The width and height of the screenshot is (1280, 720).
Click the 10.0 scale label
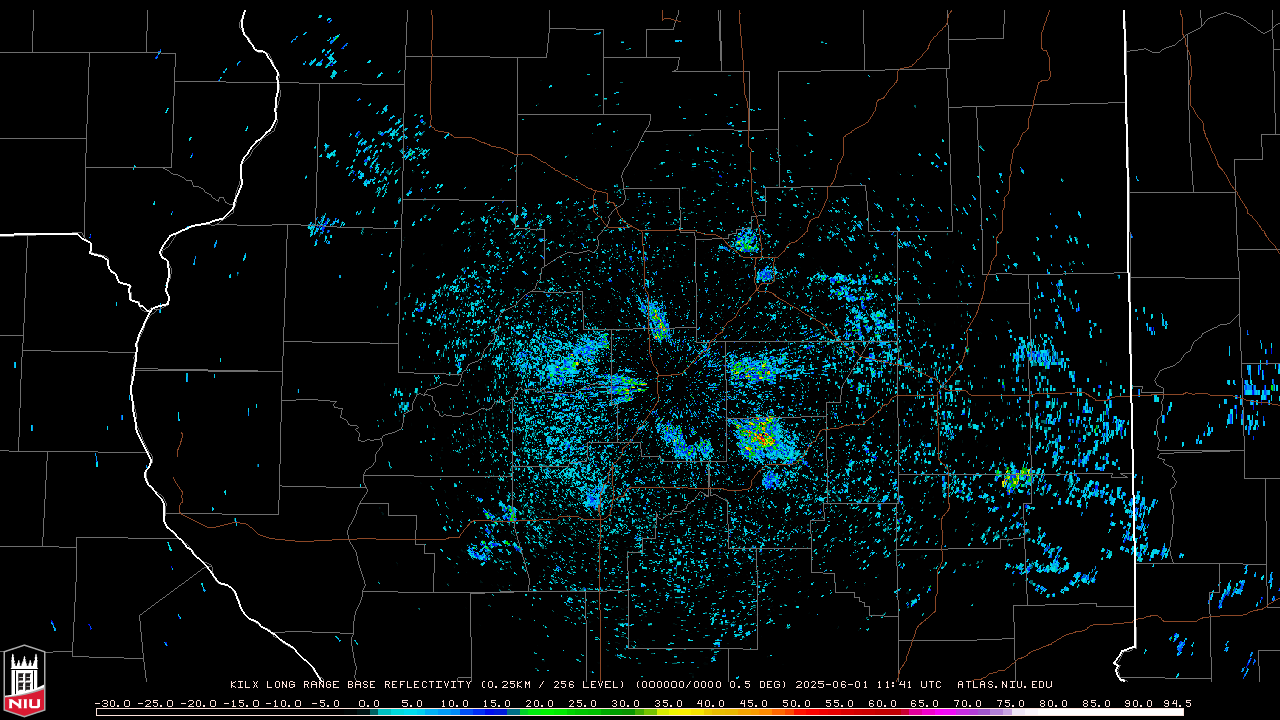(x=454, y=704)
